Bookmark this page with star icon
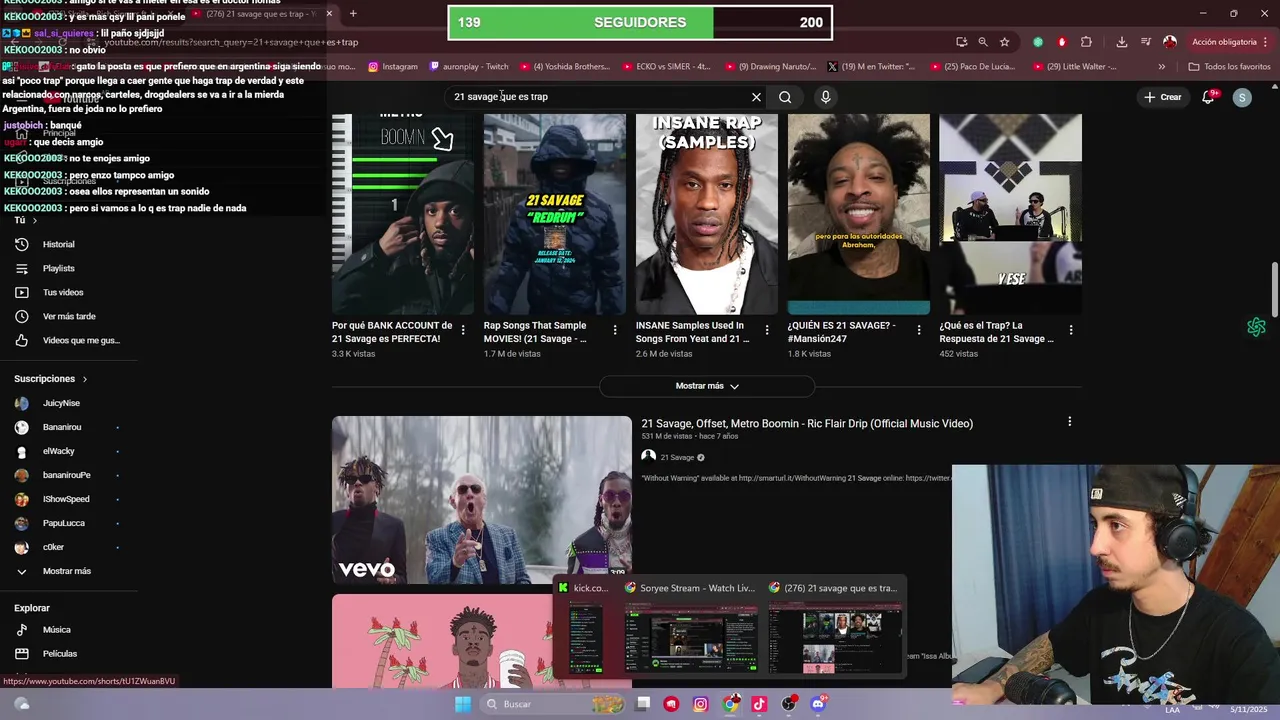This screenshot has height=720, width=1280. 1004,42
